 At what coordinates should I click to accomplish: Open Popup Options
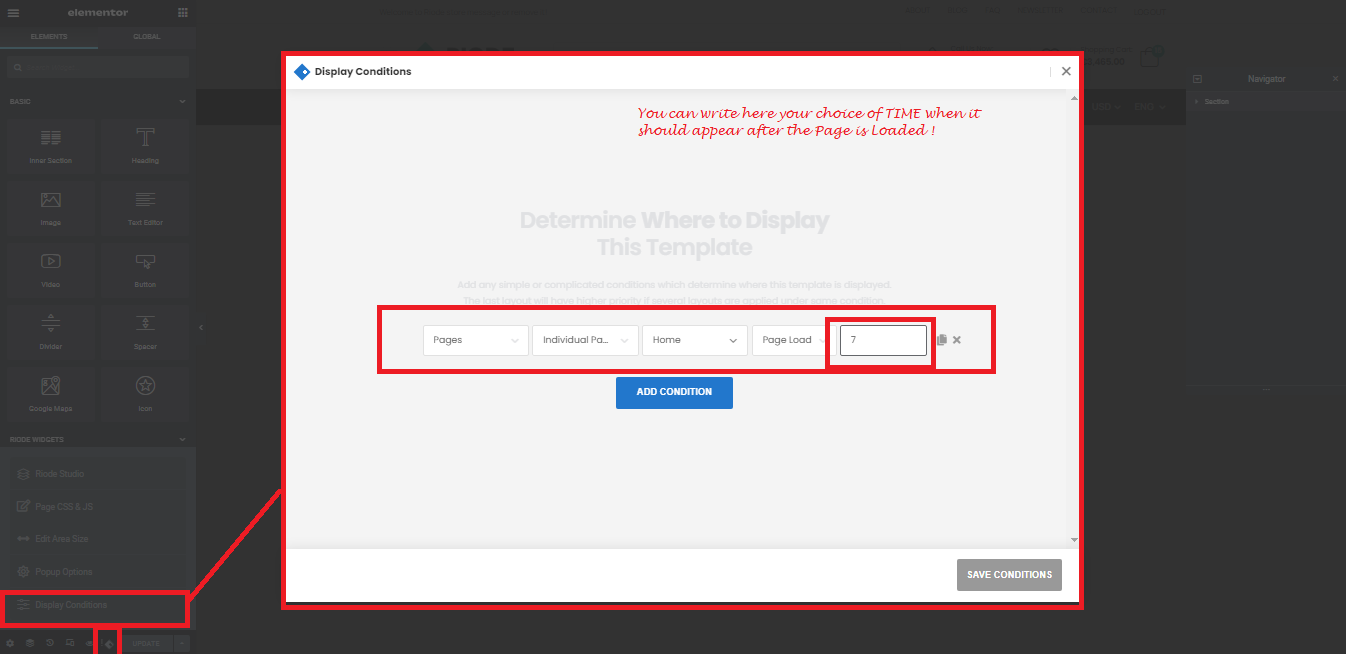point(98,572)
